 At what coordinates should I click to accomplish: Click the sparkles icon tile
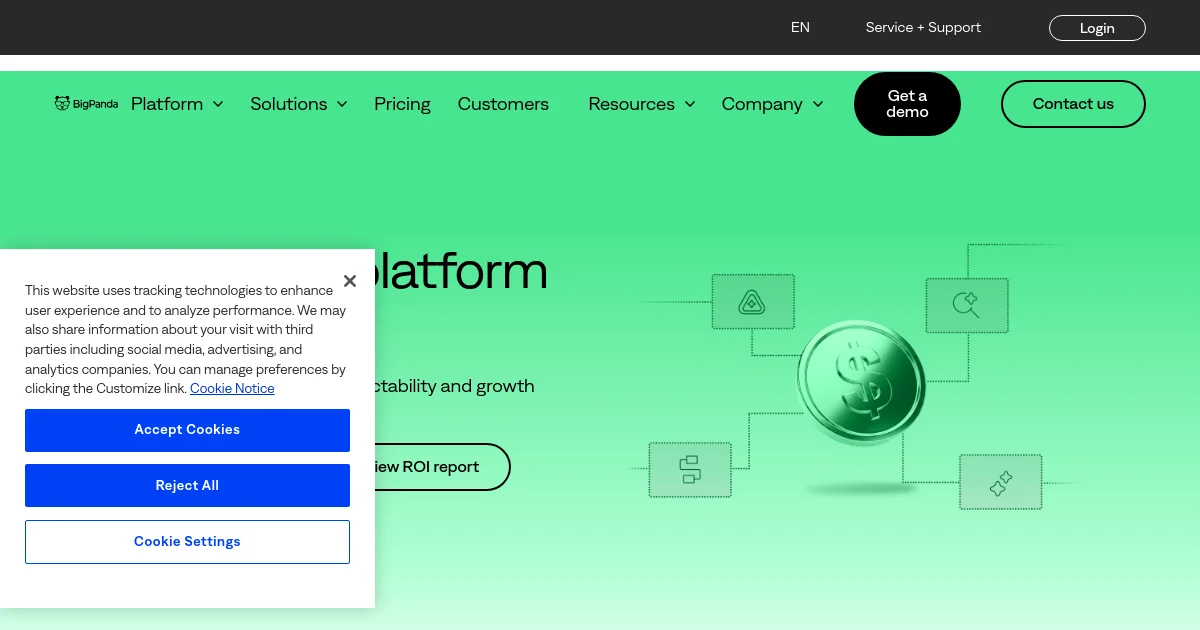(1001, 482)
